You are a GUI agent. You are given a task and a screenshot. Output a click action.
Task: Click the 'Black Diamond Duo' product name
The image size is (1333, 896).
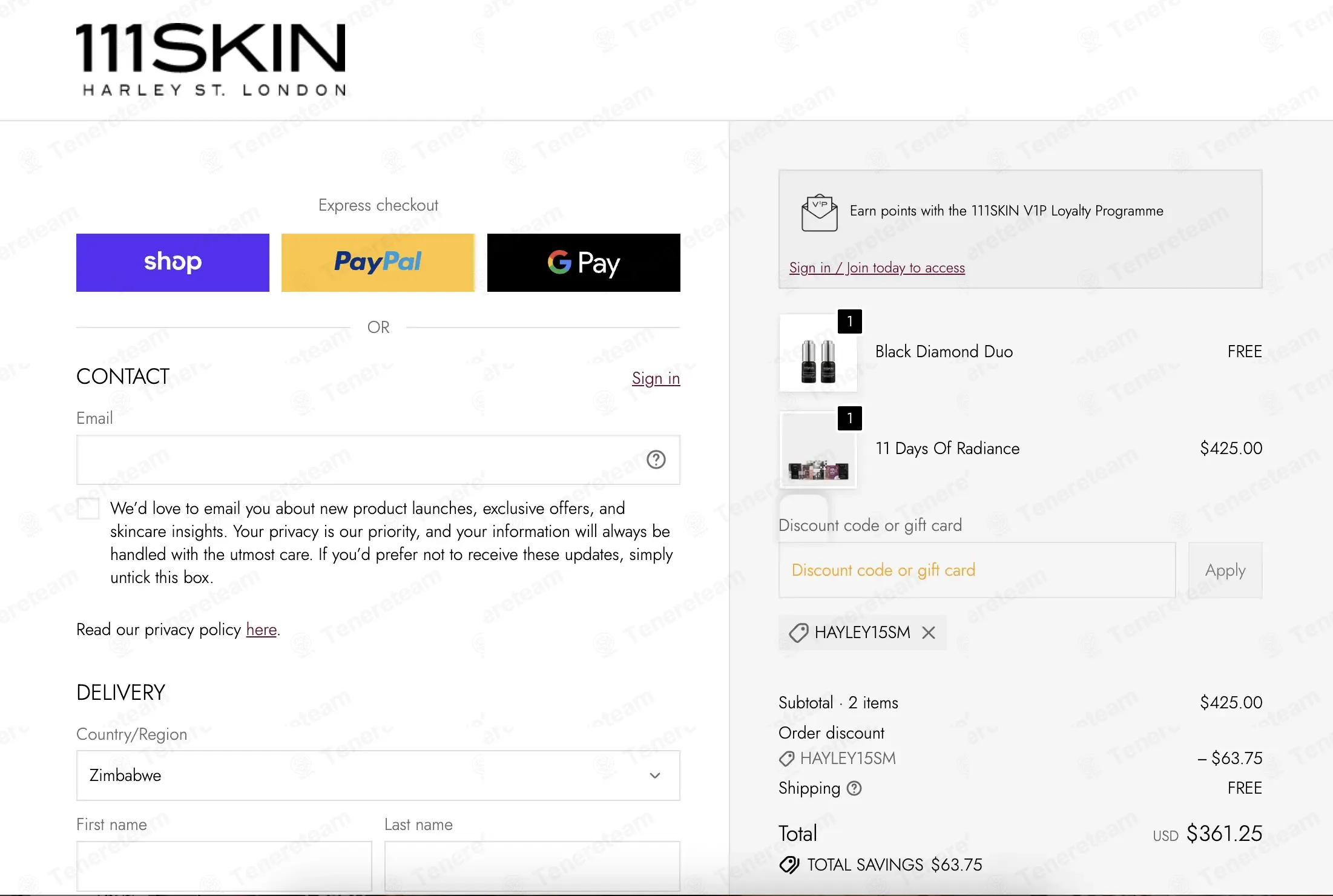point(944,352)
